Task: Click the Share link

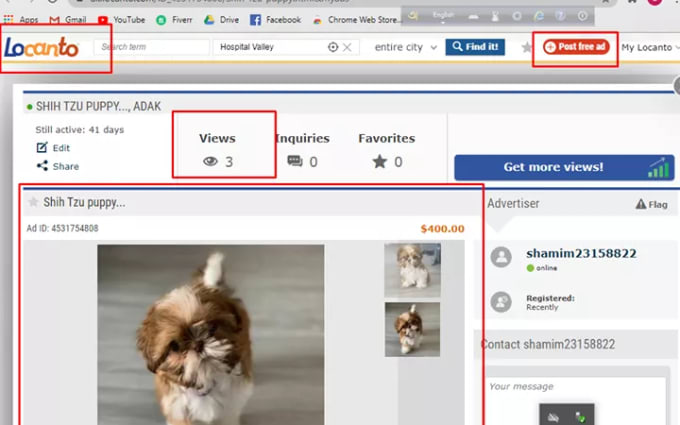Action: (x=65, y=166)
